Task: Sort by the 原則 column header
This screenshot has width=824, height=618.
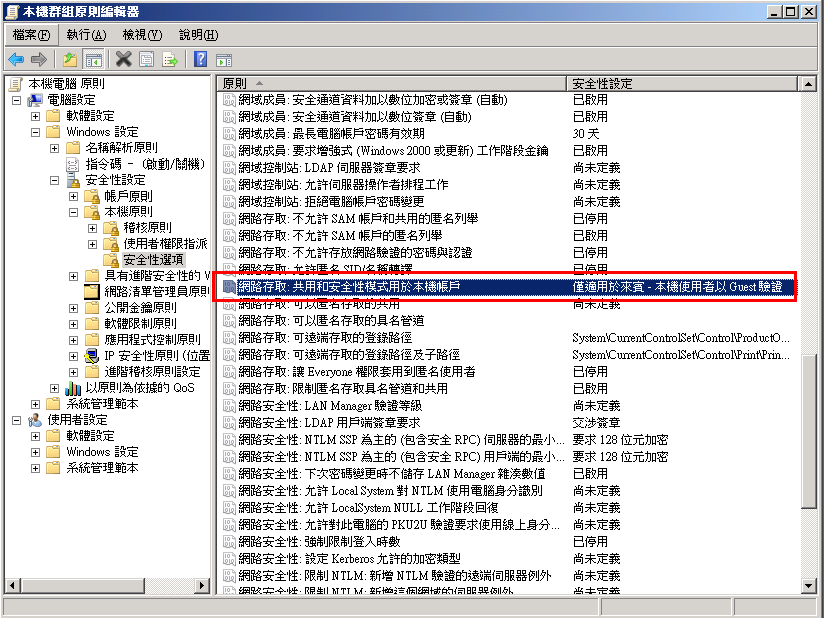Action: (x=392, y=84)
